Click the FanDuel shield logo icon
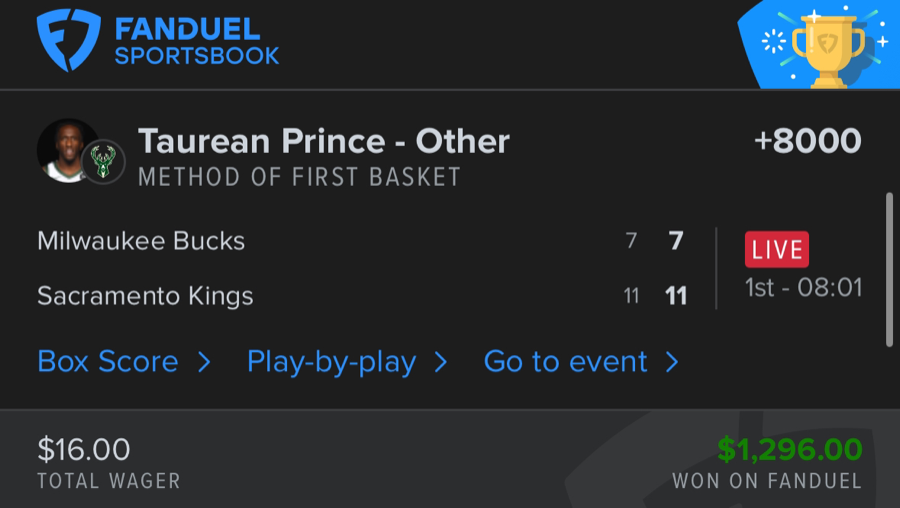 68,40
